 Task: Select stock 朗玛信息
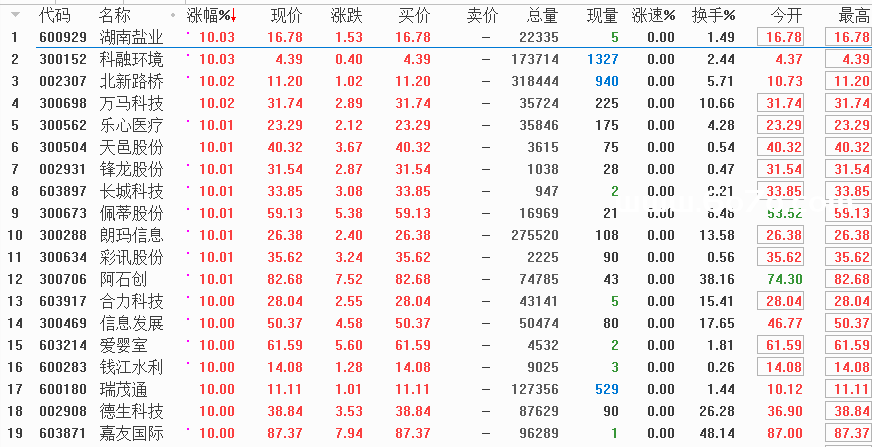[131, 235]
